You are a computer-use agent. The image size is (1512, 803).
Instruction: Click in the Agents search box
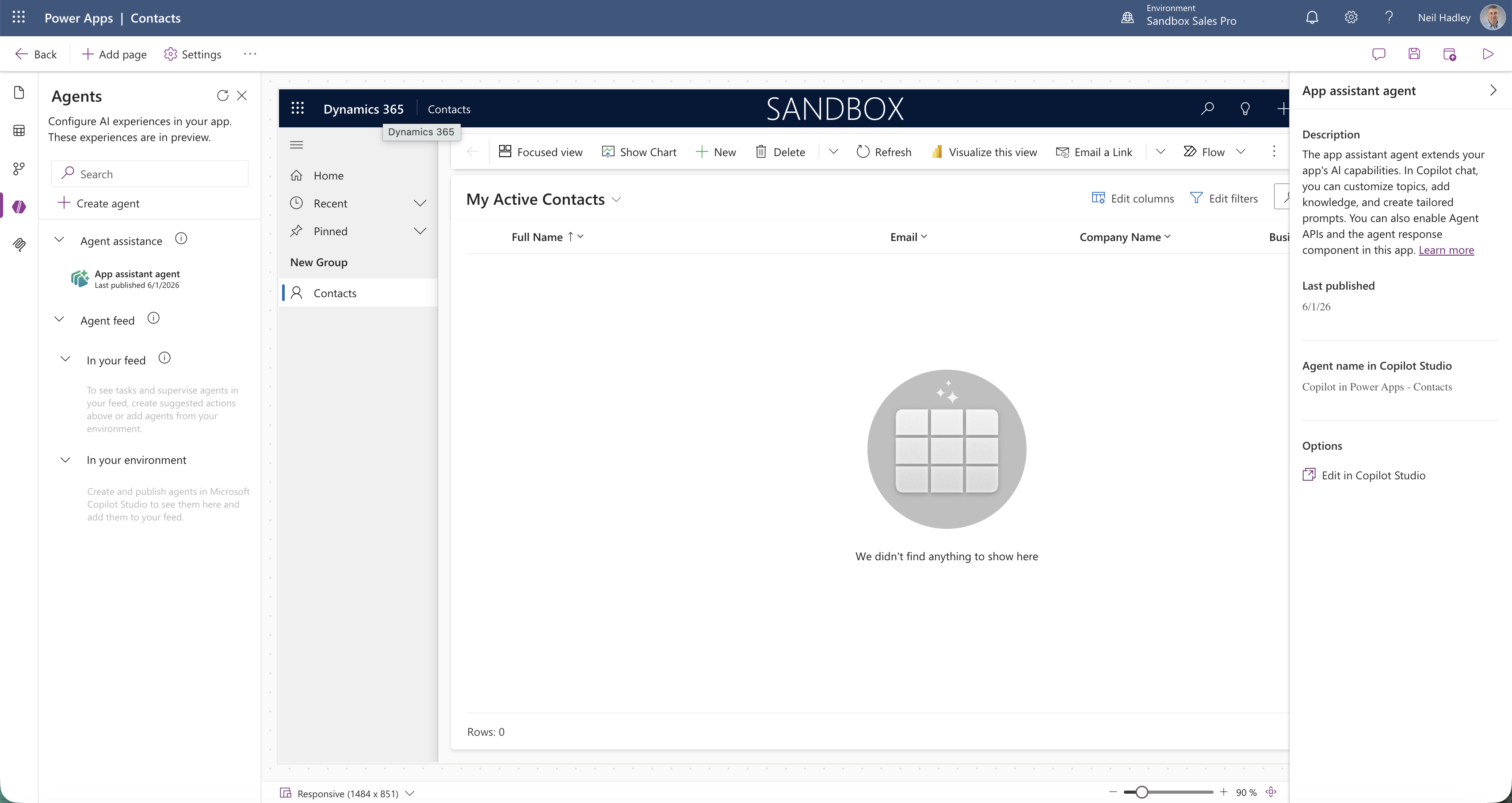[150, 174]
